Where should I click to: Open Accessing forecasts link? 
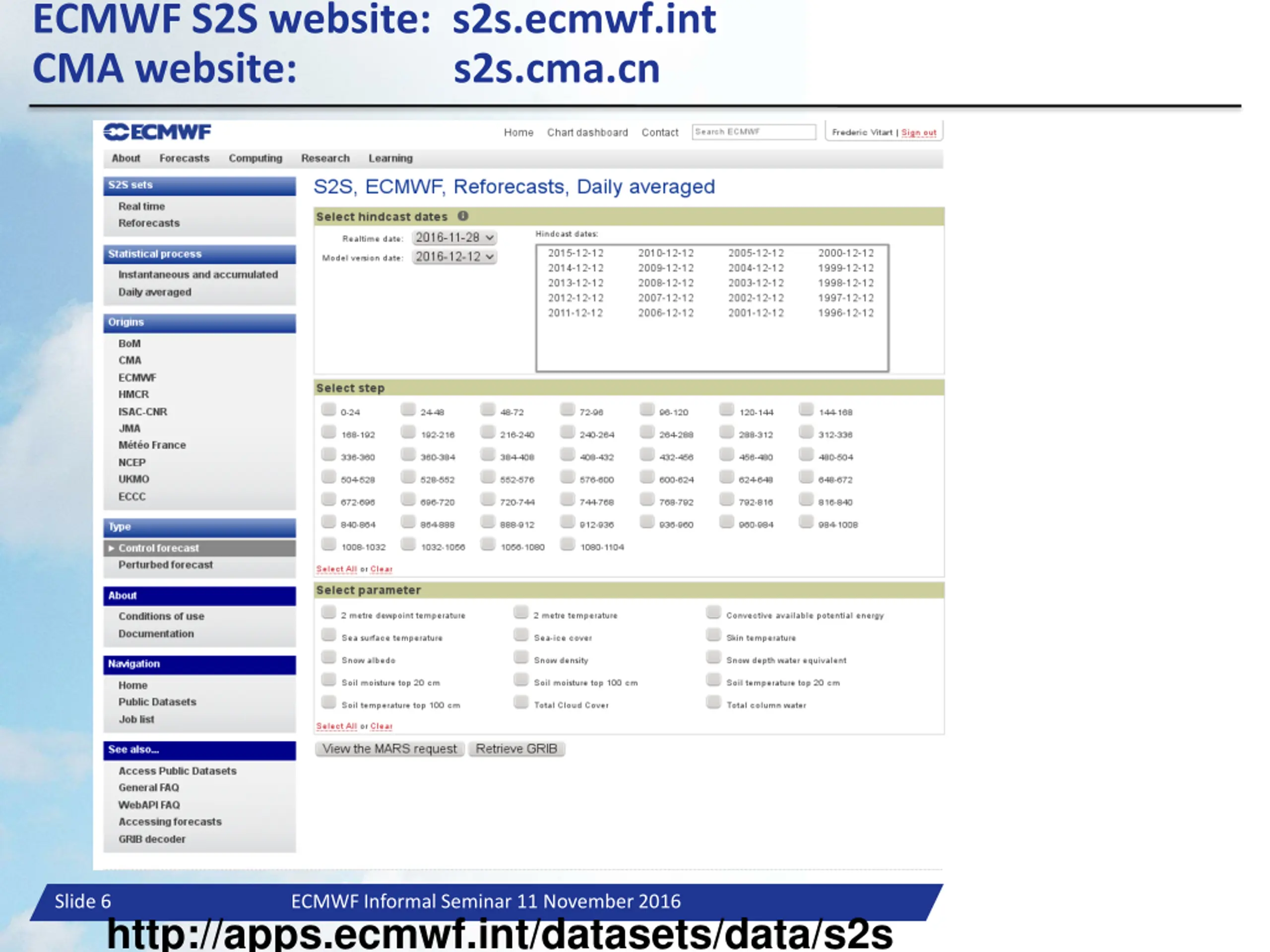[170, 822]
